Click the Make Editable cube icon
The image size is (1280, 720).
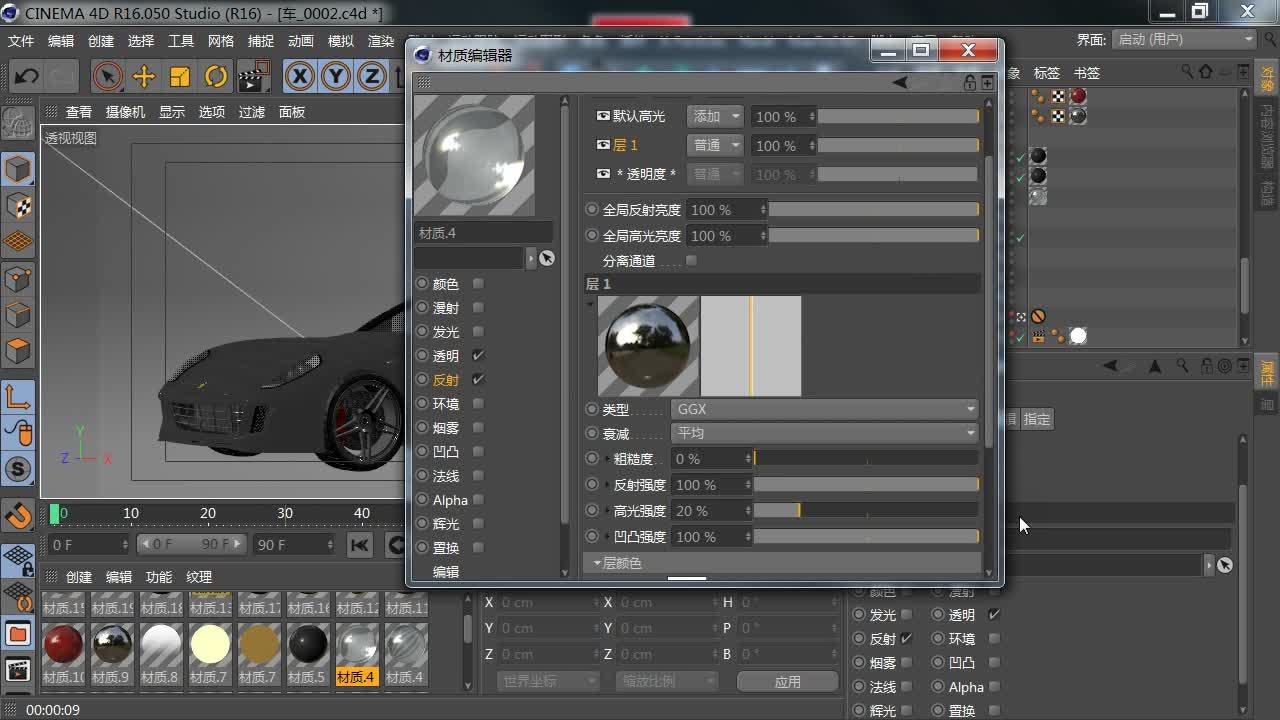18,168
